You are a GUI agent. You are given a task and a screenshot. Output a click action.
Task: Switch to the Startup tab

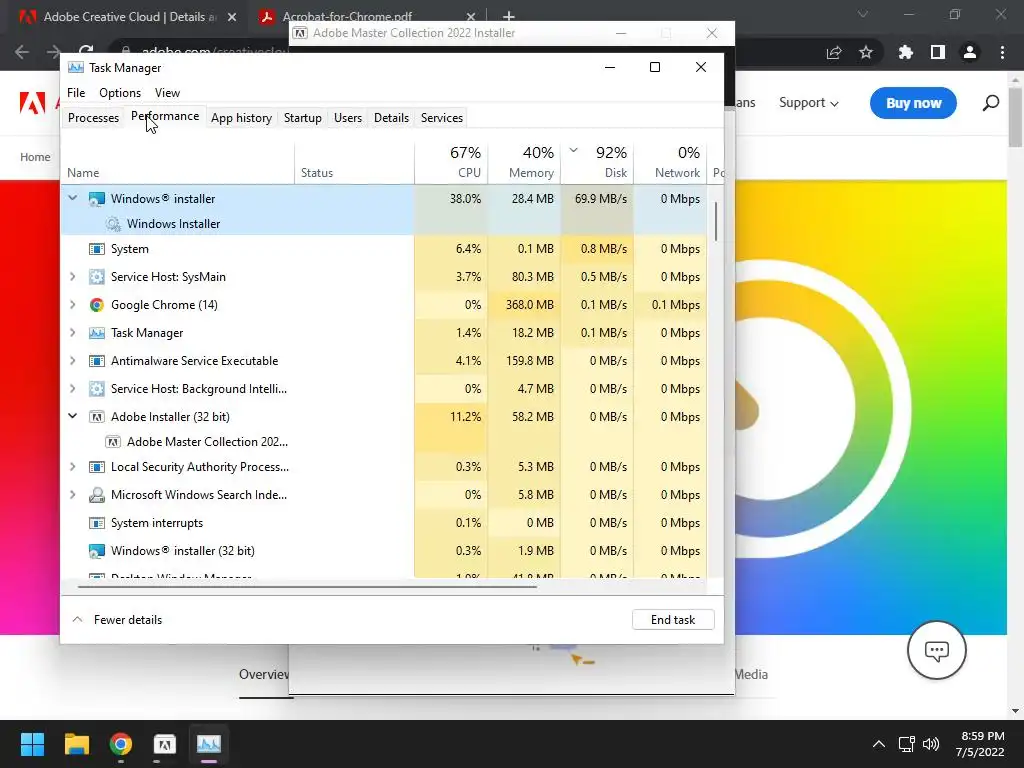(302, 118)
